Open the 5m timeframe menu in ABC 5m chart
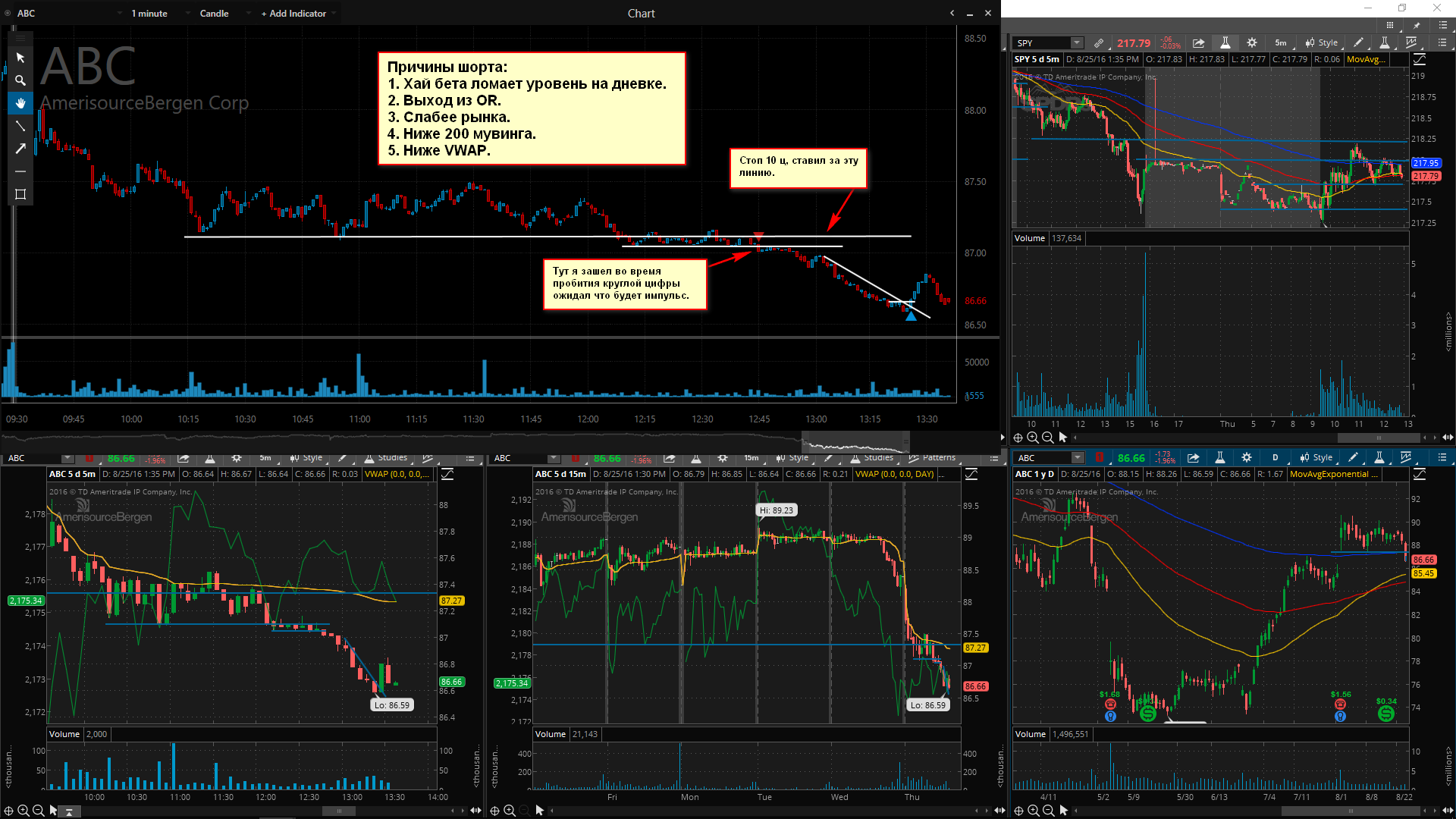1456x819 pixels. [265, 458]
